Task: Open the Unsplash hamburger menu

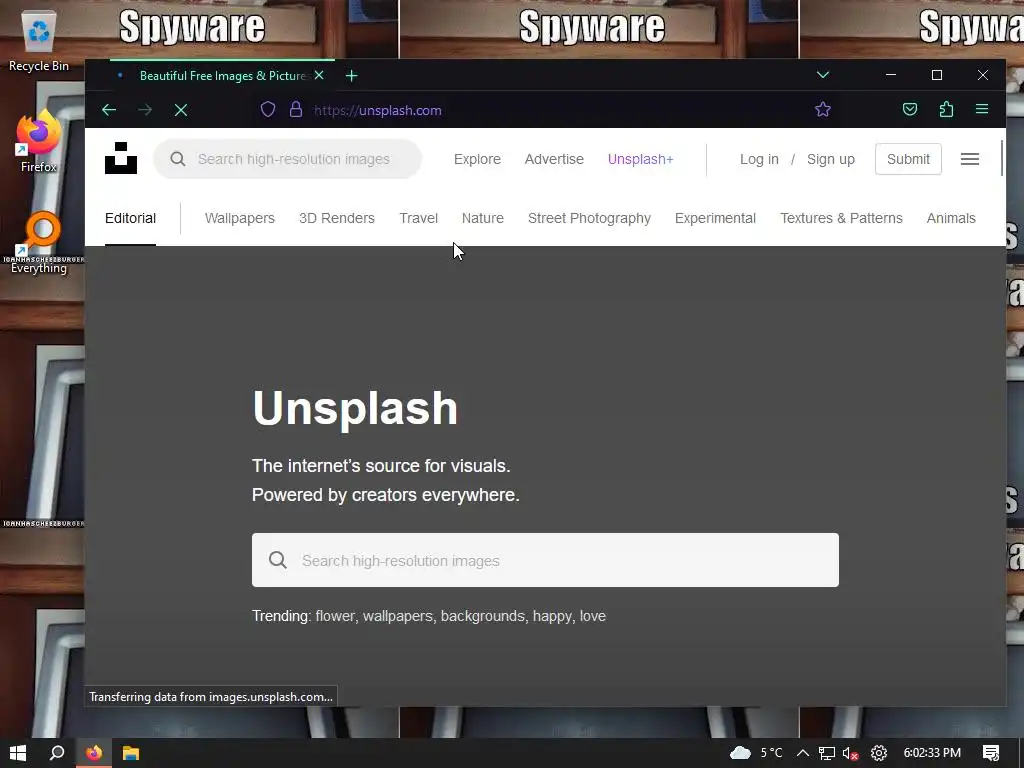Action: (x=970, y=159)
